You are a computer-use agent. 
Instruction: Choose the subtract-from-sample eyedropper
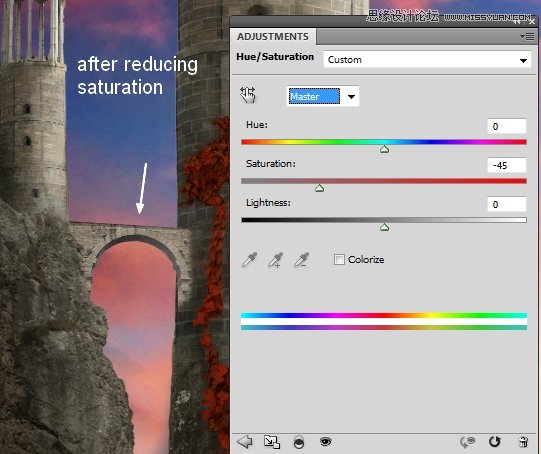tap(302, 260)
